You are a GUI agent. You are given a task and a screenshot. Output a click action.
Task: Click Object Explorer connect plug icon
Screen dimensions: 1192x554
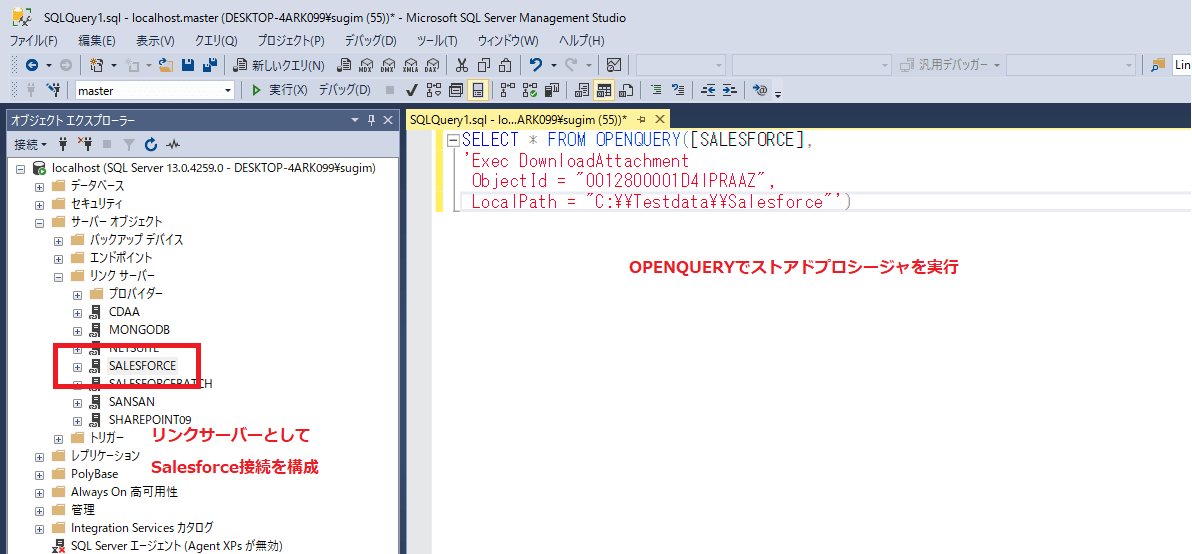[x=63, y=144]
